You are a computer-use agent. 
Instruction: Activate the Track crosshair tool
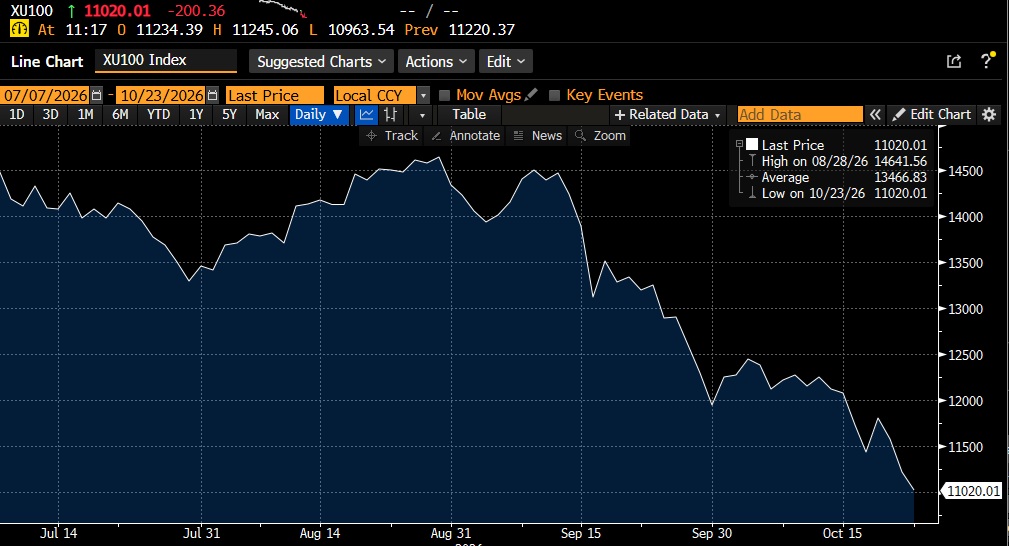pos(391,136)
